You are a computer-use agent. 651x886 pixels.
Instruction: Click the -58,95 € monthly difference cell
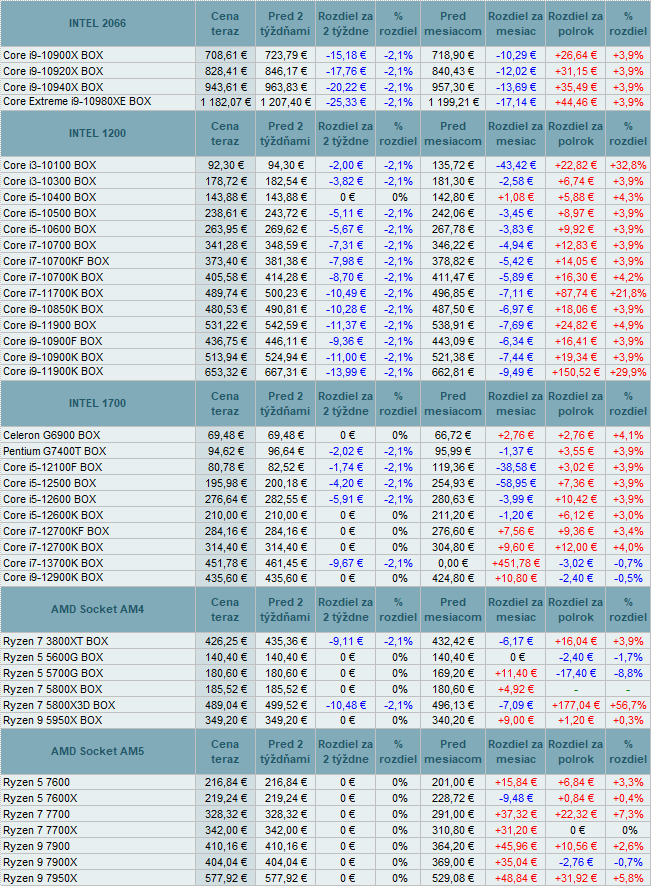(x=515, y=484)
